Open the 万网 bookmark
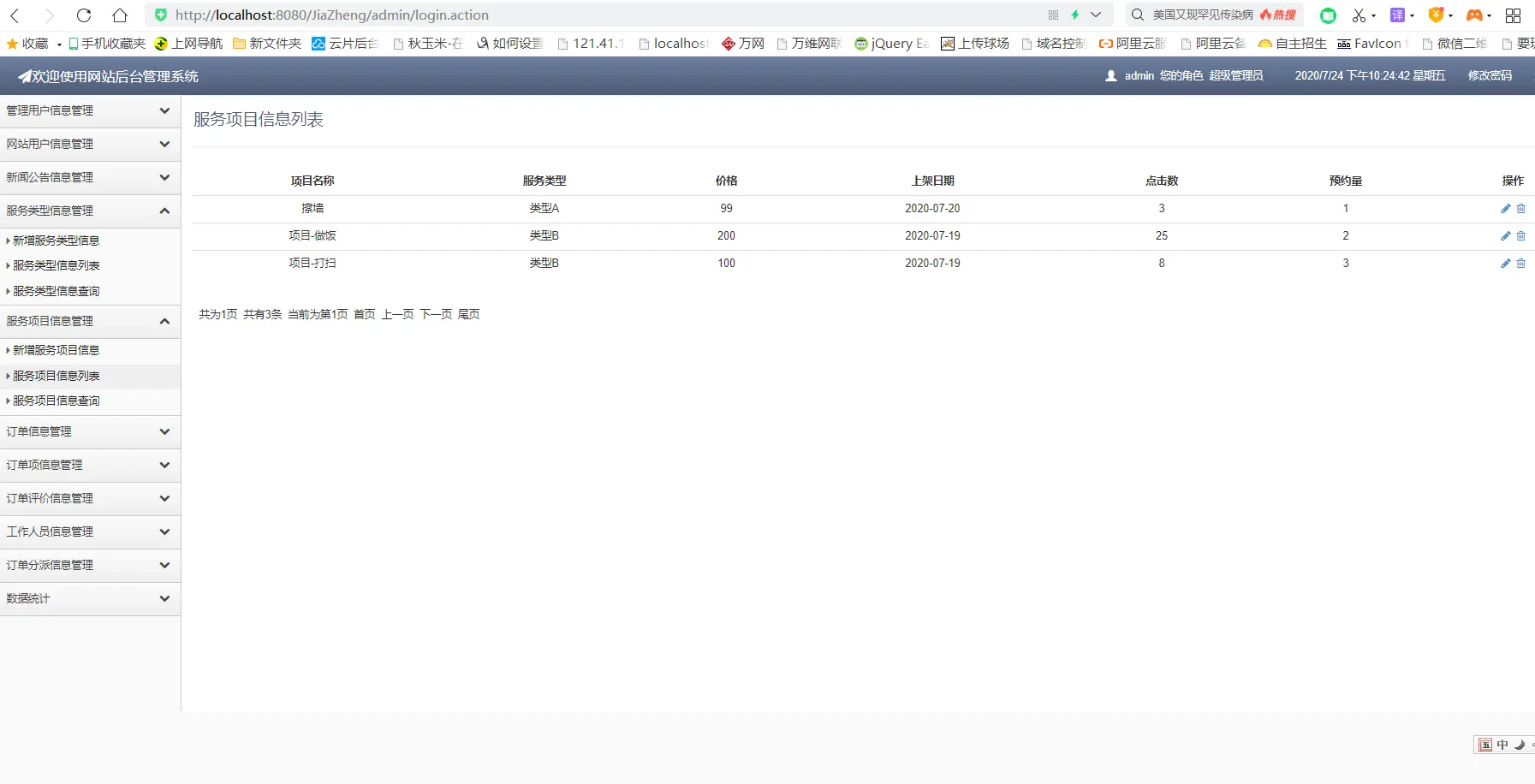Image resolution: width=1535 pixels, height=784 pixels. 743,44
